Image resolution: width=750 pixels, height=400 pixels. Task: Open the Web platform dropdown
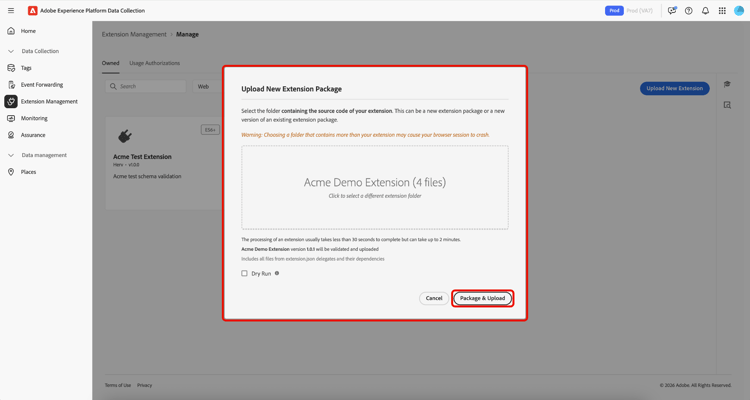[x=207, y=87]
